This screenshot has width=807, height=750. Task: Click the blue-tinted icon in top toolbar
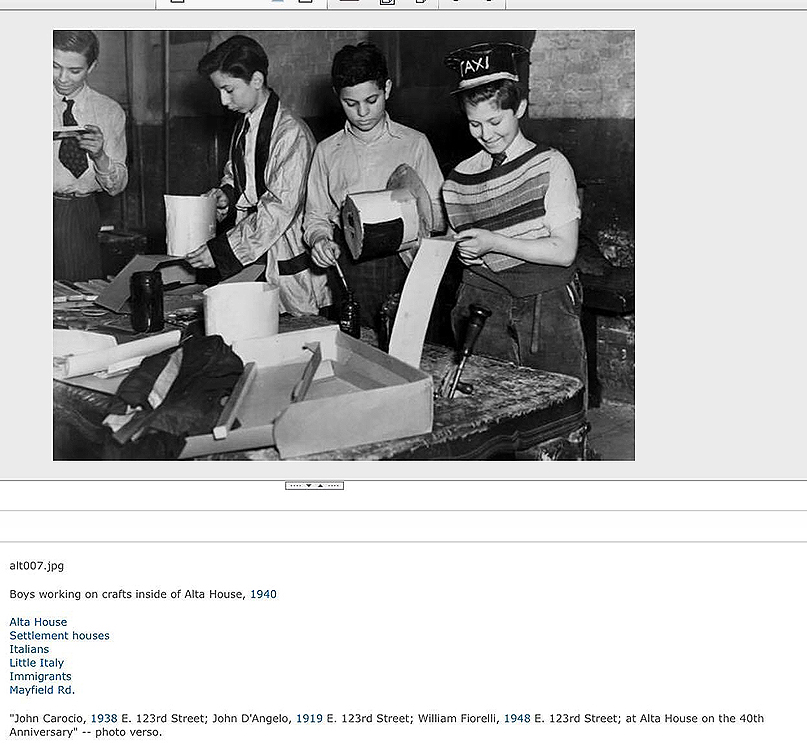(x=277, y=2)
